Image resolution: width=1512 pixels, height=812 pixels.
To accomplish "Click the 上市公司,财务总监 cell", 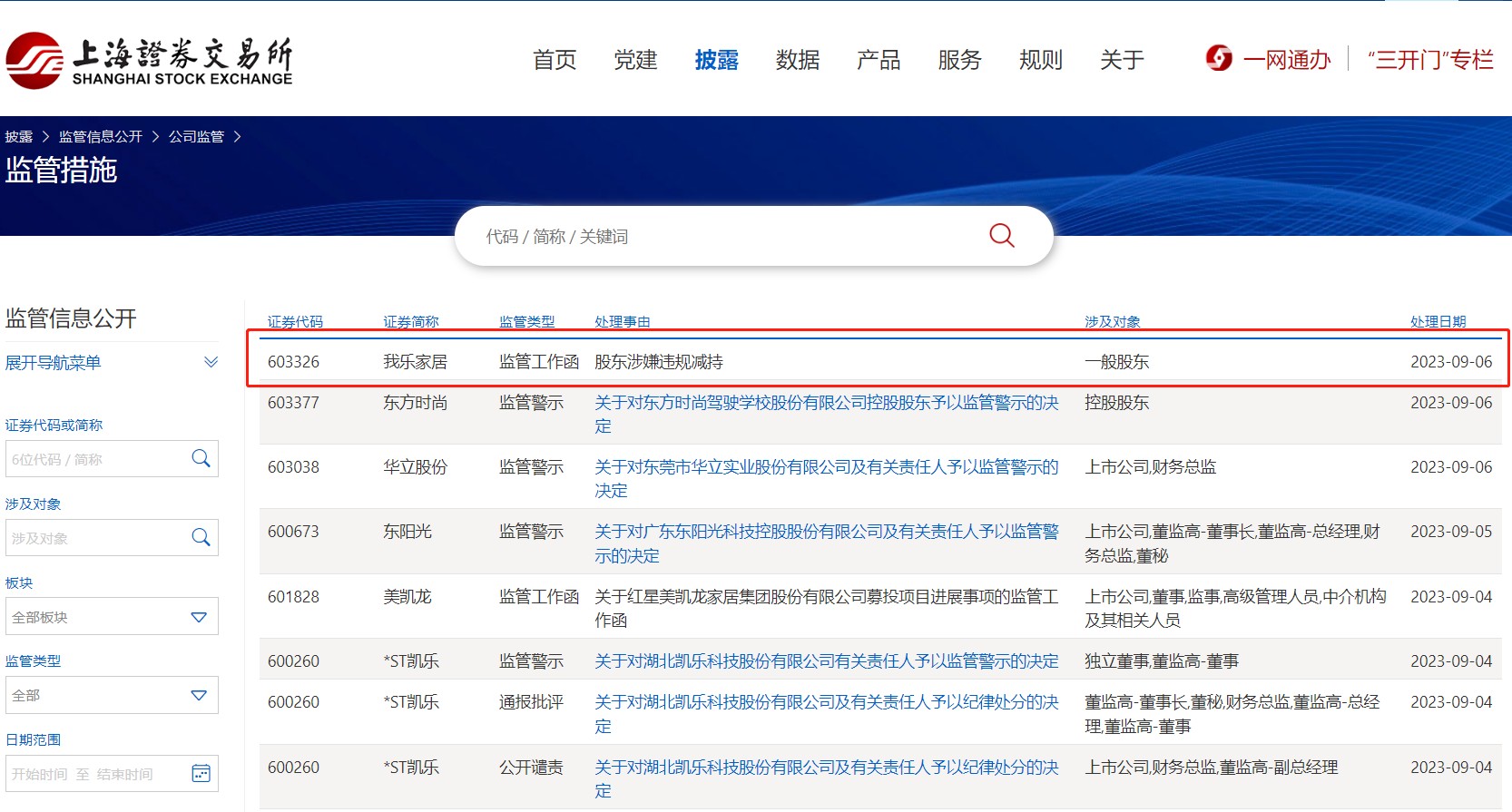I will click(x=1150, y=467).
